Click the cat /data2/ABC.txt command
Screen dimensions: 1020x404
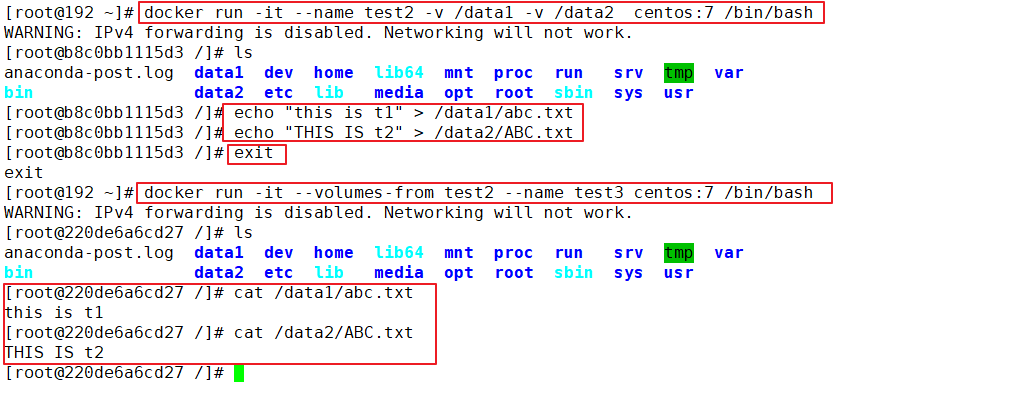coord(323,333)
